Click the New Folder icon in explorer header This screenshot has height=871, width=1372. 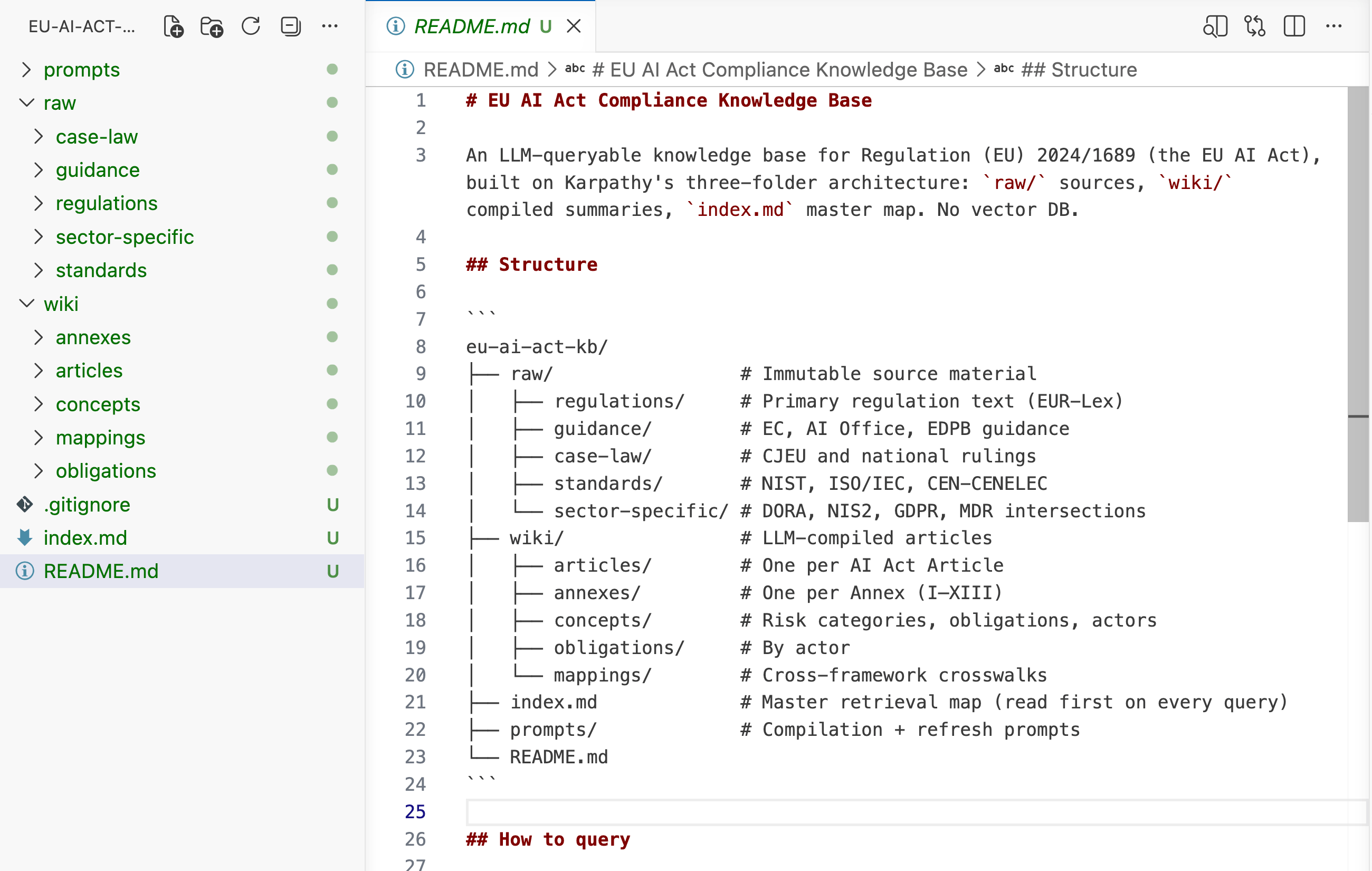[212, 26]
